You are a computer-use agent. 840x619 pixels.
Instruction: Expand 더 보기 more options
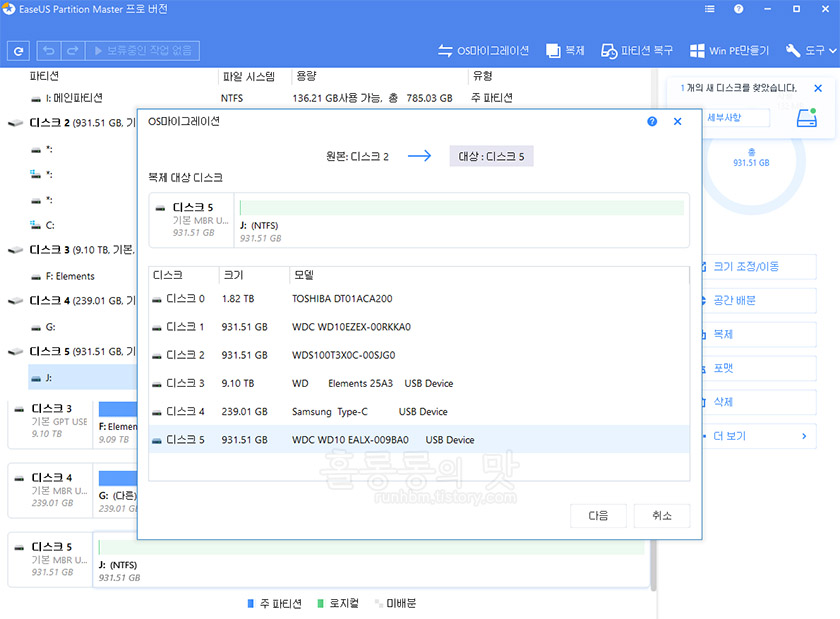click(759, 436)
